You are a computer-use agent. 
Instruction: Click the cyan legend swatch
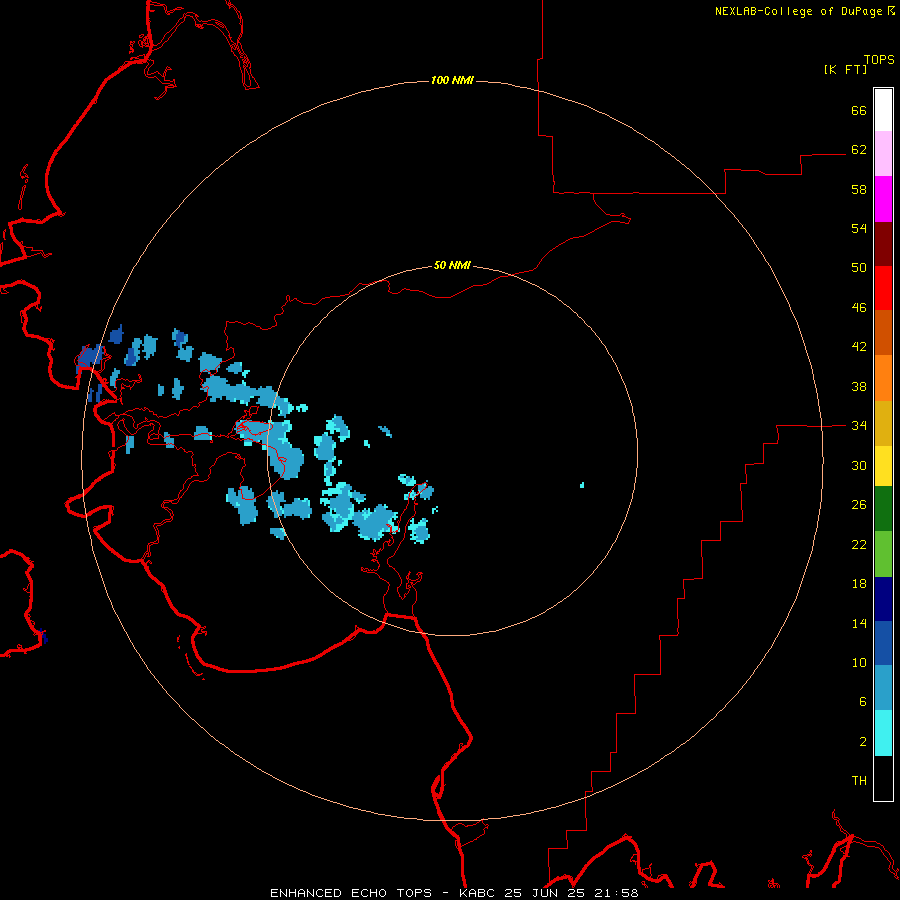coord(883,734)
